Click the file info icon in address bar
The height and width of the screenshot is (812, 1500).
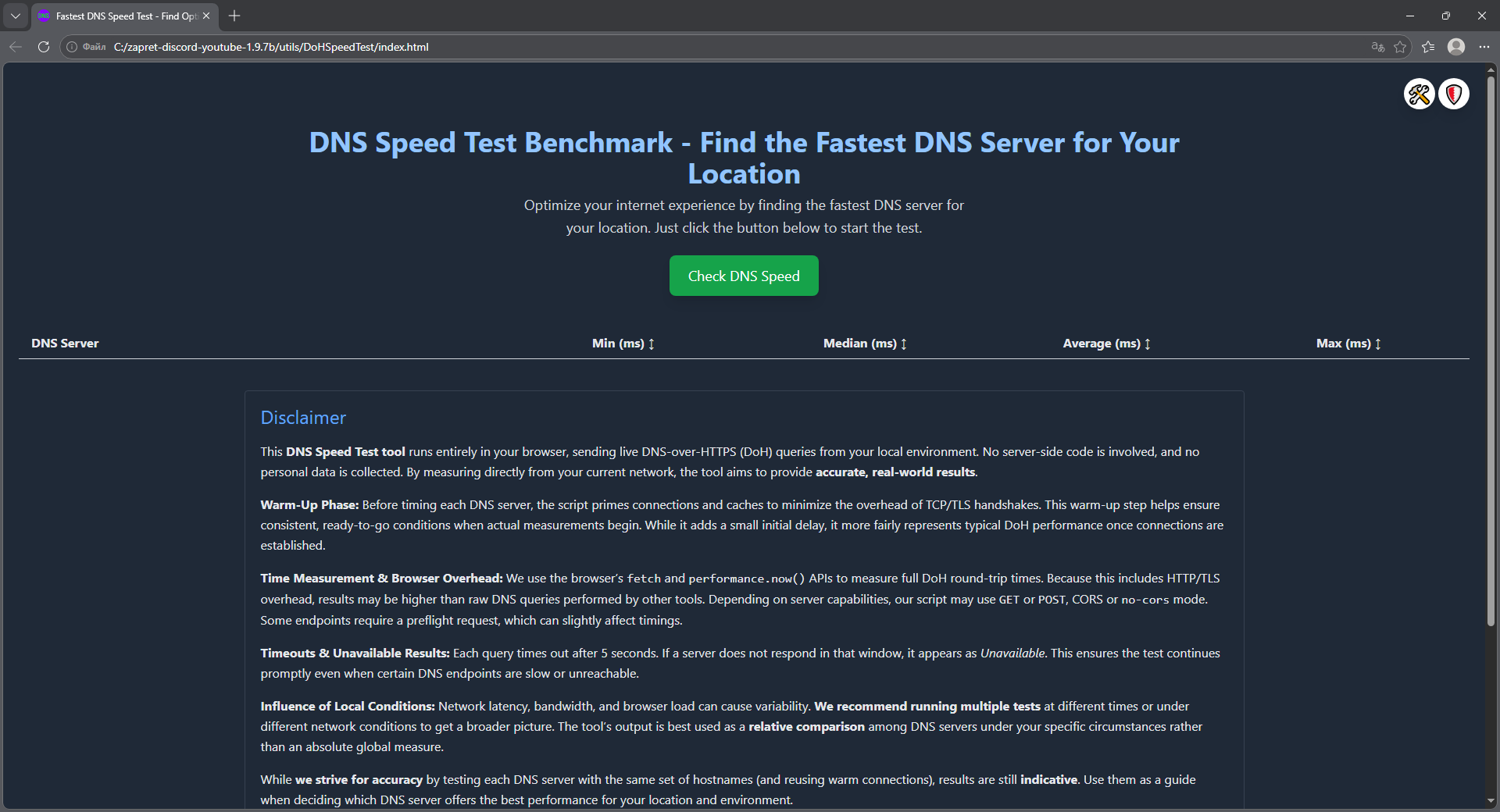coord(72,47)
